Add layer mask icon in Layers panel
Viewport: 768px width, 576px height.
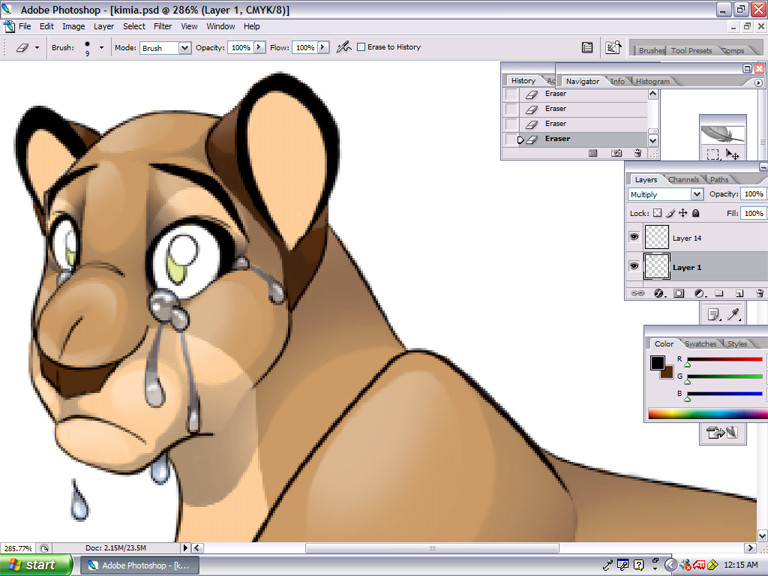(x=679, y=293)
